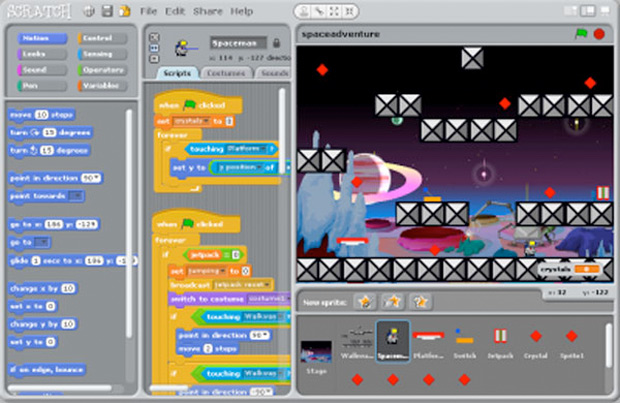Click the sprite list vertical scrollbar
620x403 pixels.
coord(609,344)
